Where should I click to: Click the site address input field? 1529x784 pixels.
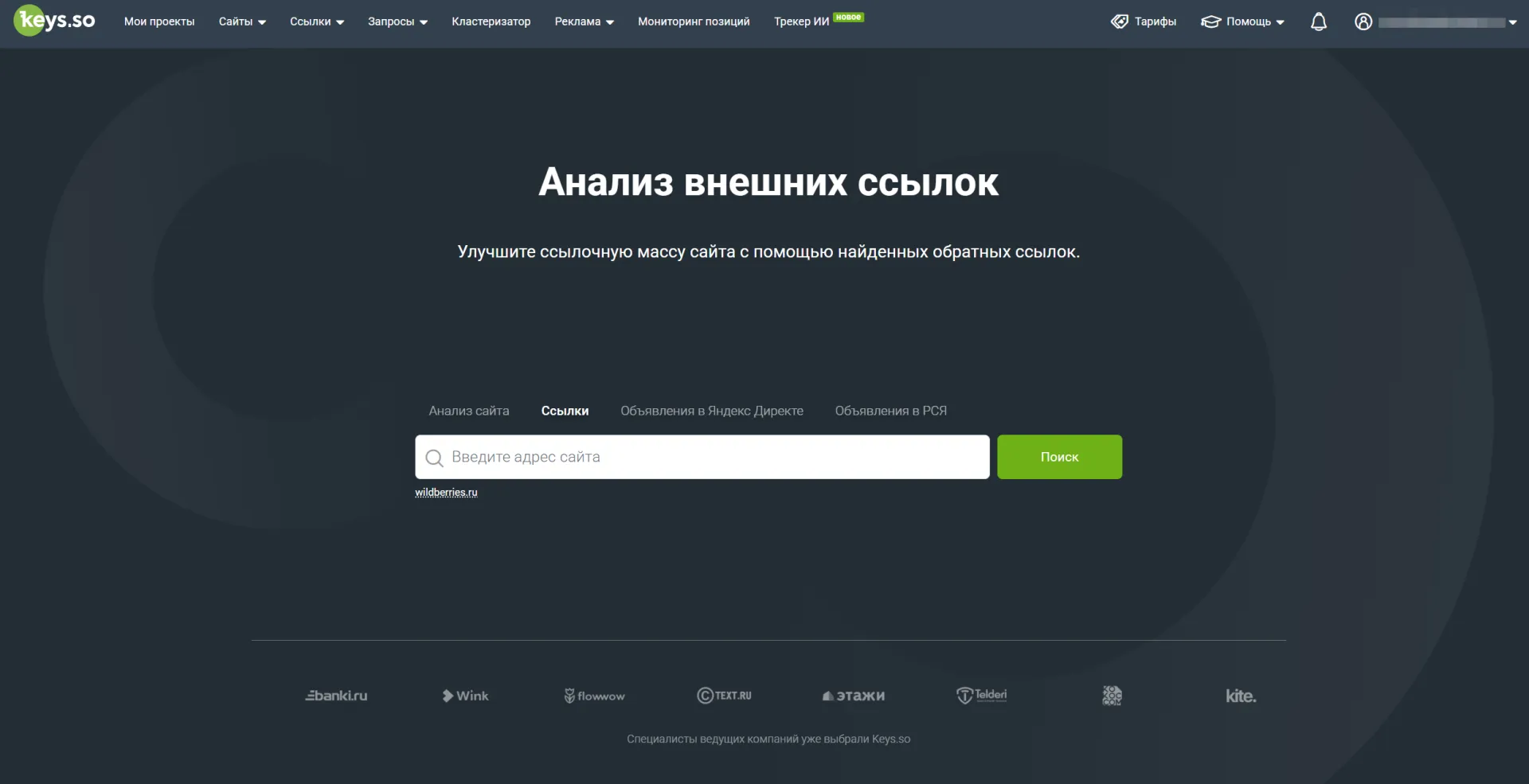[x=702, y=457]
